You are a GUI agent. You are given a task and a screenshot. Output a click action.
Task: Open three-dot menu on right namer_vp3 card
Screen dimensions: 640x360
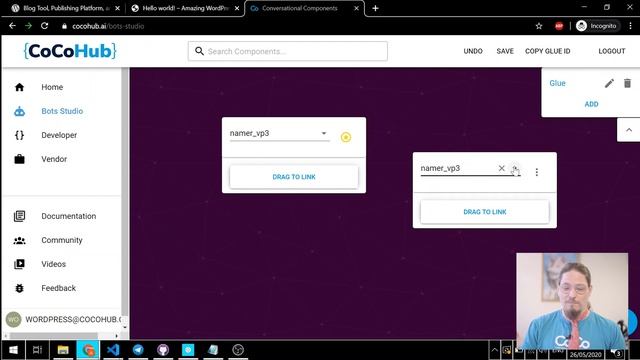(x=537, y=172)
